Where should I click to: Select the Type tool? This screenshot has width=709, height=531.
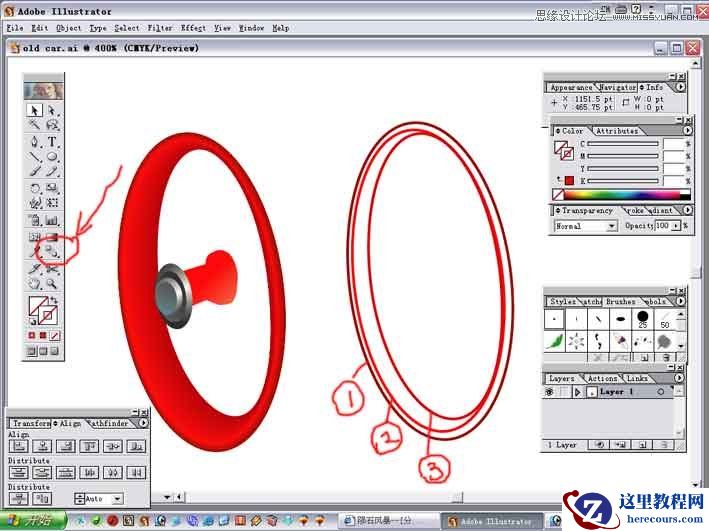(52, 142)
